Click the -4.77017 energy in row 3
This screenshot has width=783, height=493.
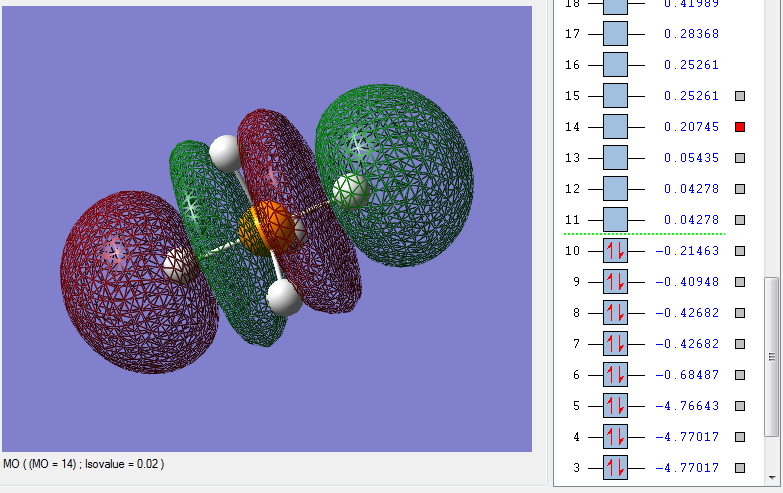687,468
